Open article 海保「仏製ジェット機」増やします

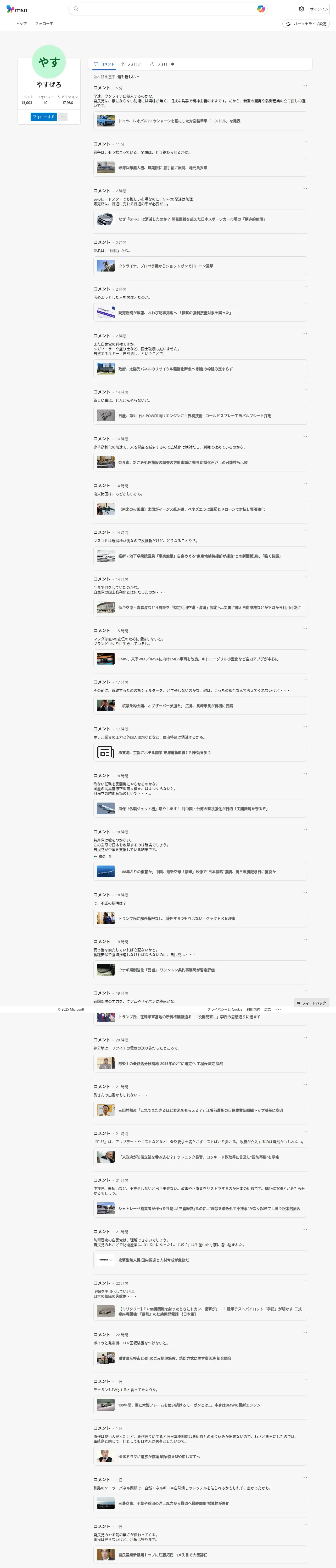(x=200, y=809)
